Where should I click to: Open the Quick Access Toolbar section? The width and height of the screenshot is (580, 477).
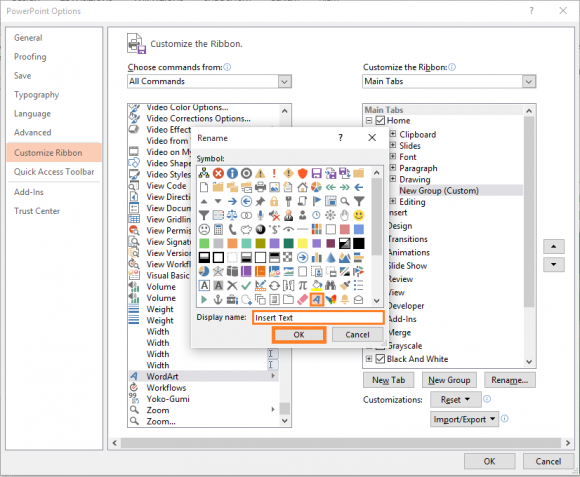[x=54, y=172]
